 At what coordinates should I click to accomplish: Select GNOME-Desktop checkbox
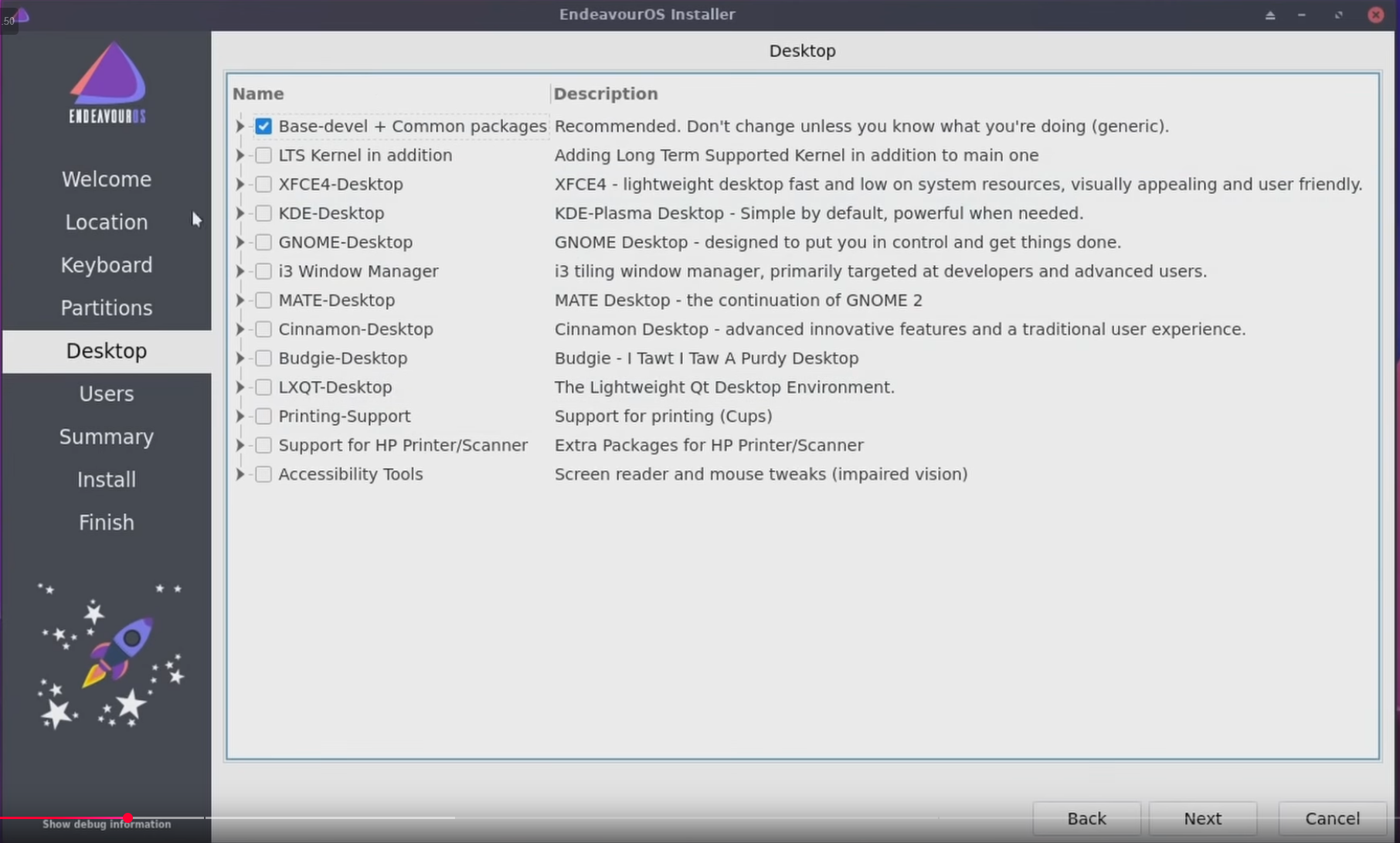click(263, 242)
